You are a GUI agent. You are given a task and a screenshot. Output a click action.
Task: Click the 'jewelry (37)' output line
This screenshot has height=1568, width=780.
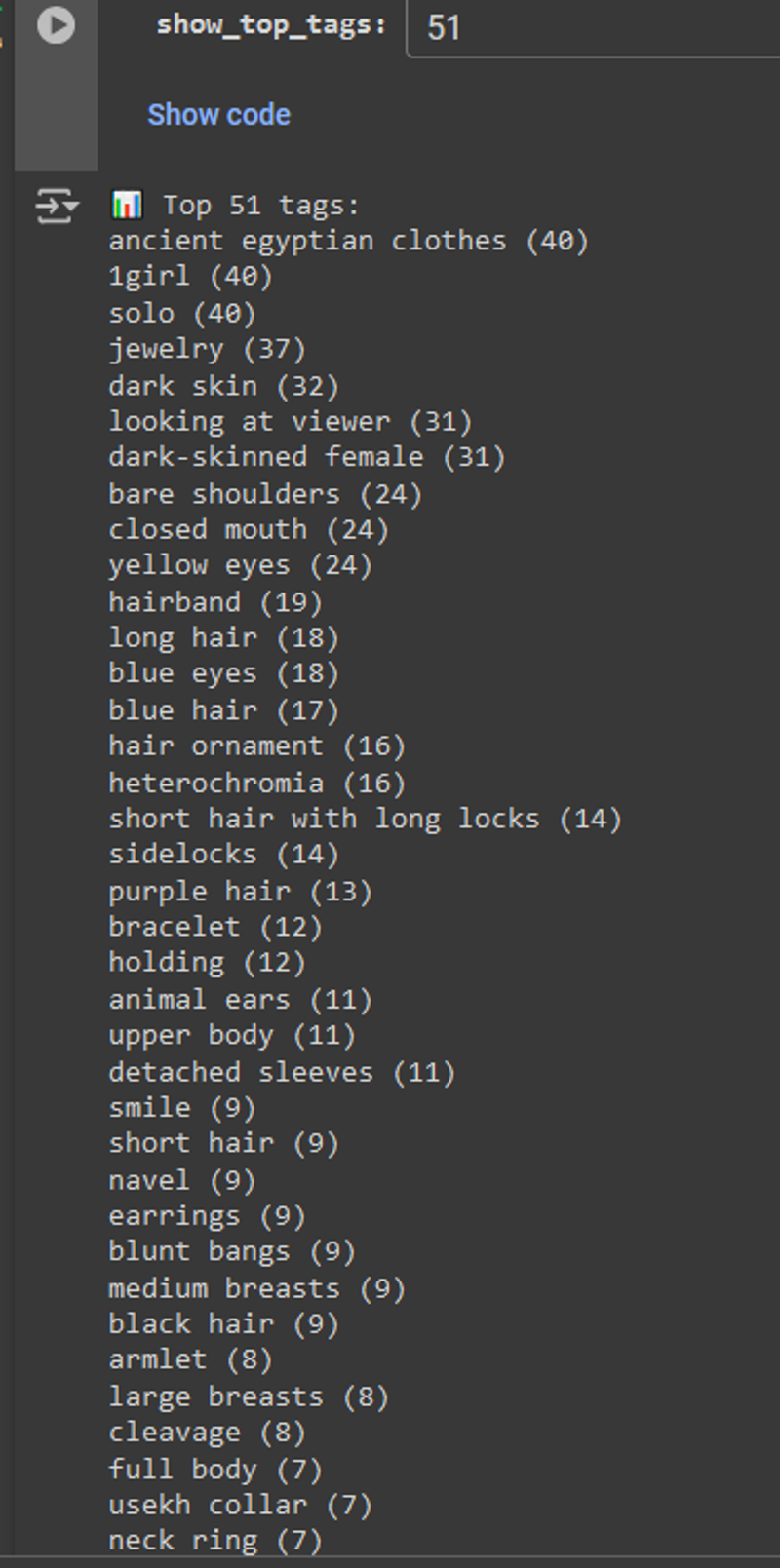(x=207, y=349)
